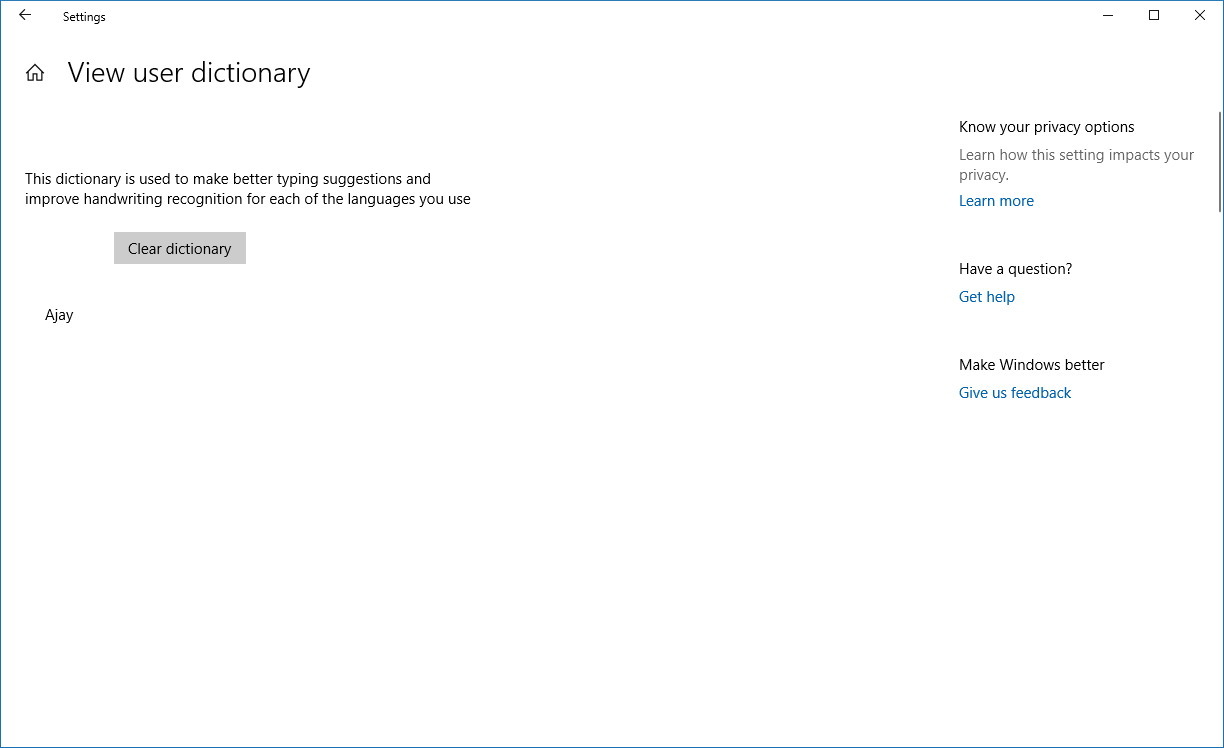Viewport: 1224px width, 748px height.
Task: Go back using the Settings back arrow
Action: coord(25,16)
